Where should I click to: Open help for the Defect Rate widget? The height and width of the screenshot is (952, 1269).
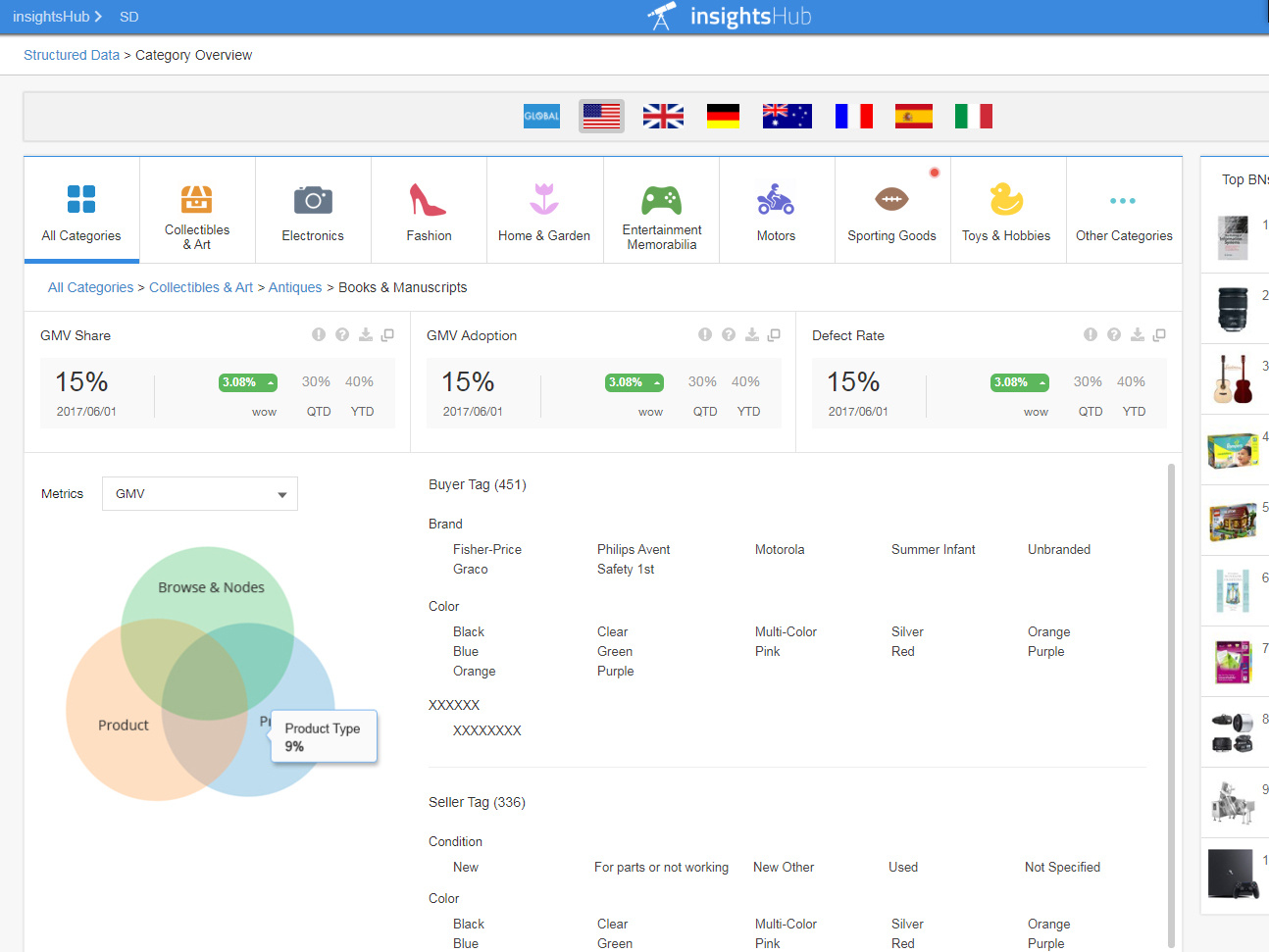(1114, 334)
